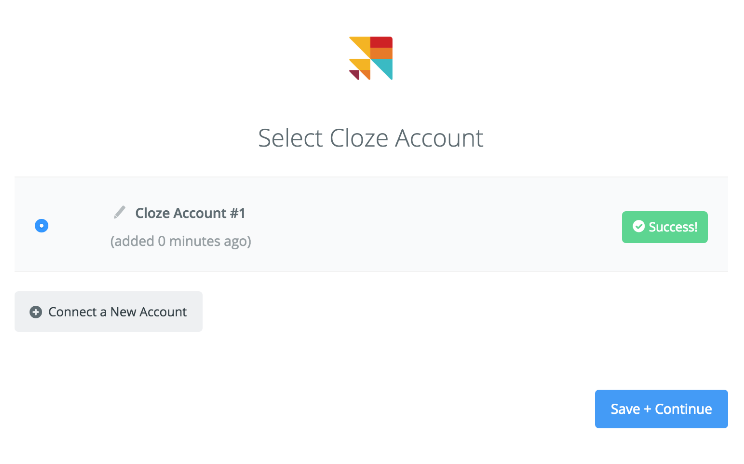Click the Cloze logo at top

(371, 58)
